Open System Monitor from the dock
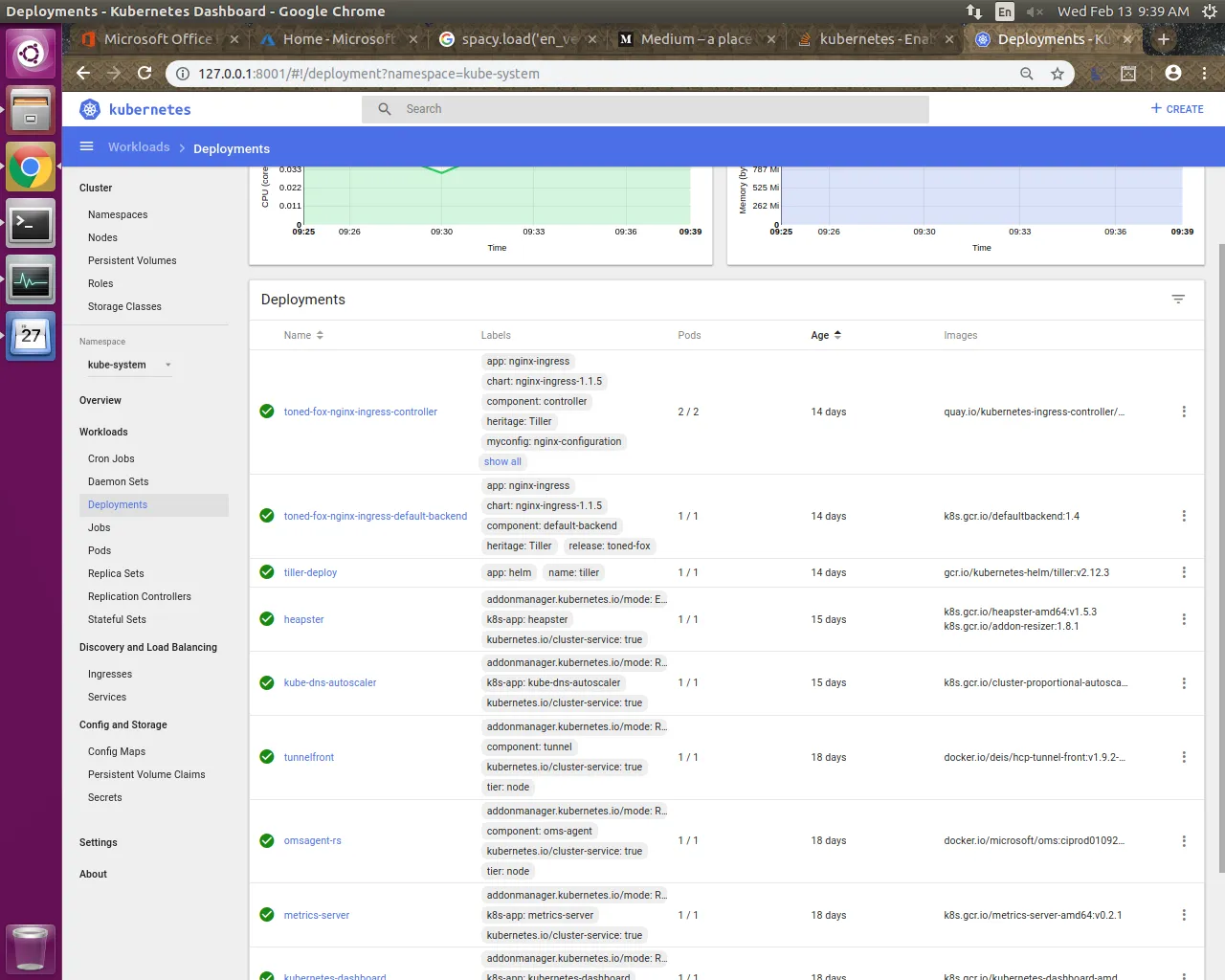1225x980 pixels. tap(31, 281)
